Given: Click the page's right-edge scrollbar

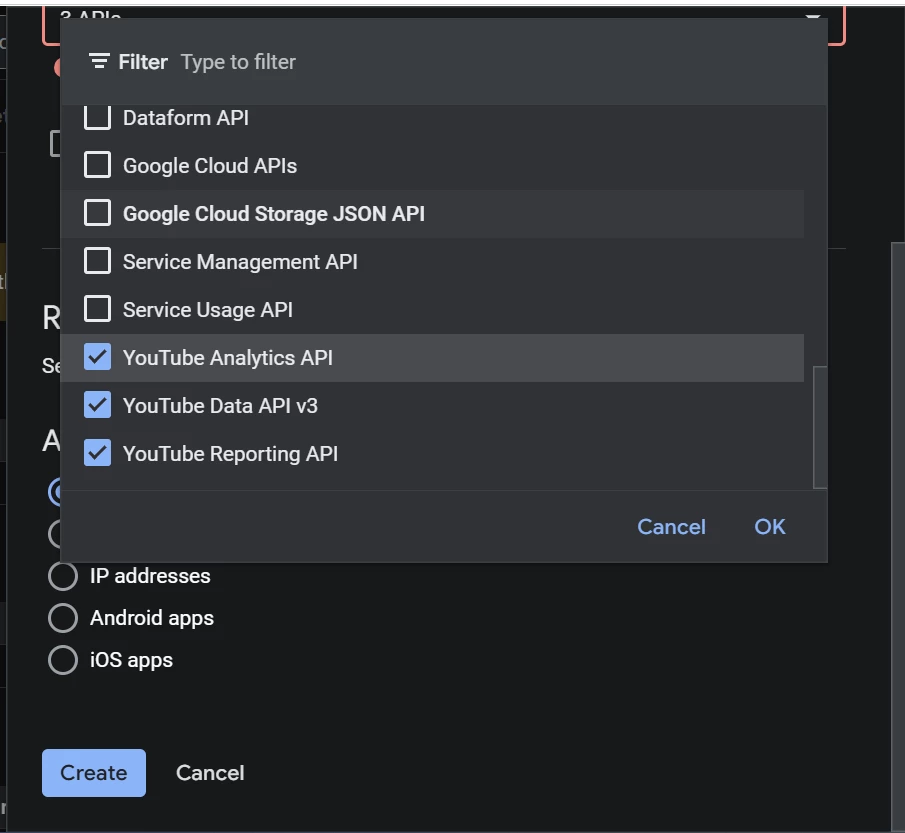Looking at the screenshot, I should (x=897, y=537).
